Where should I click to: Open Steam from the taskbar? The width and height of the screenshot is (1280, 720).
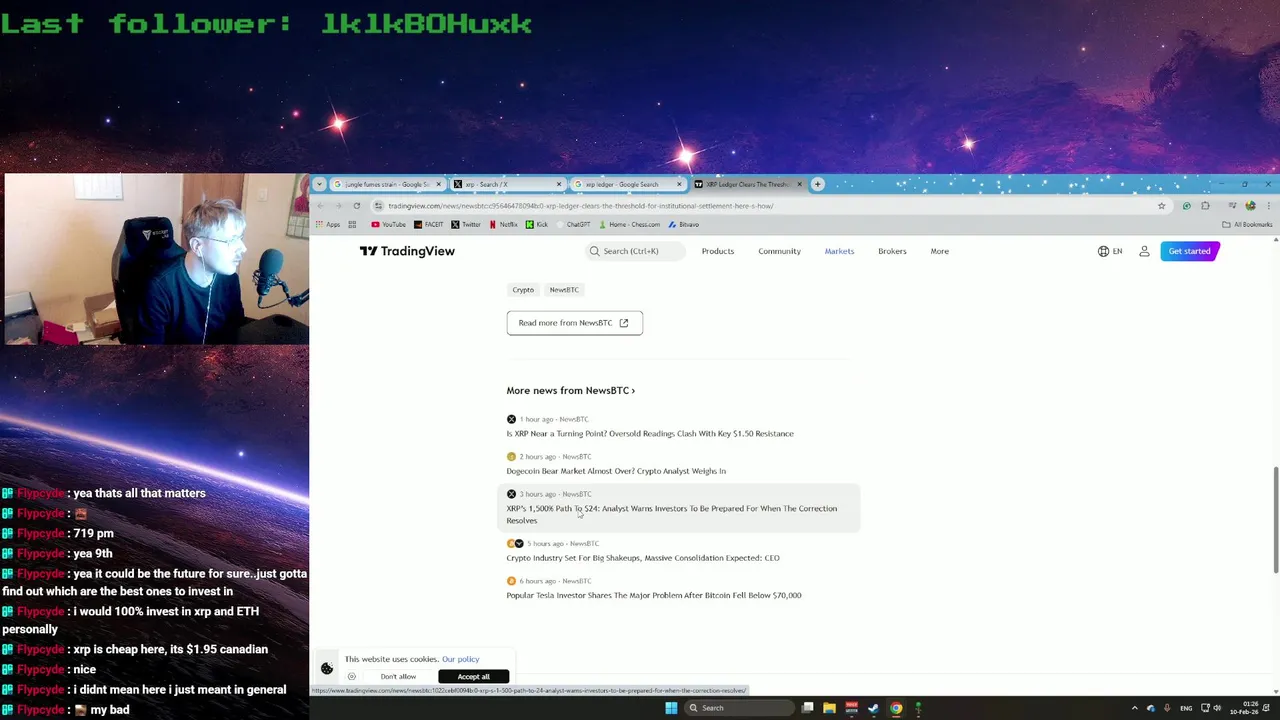(x=873, y=708)
